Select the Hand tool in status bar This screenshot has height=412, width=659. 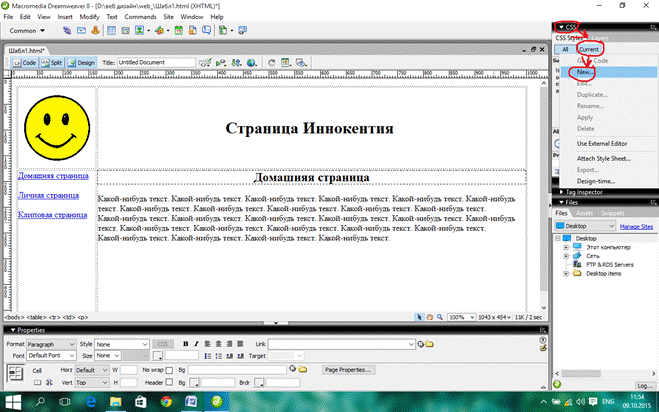(x=430, y=317)
